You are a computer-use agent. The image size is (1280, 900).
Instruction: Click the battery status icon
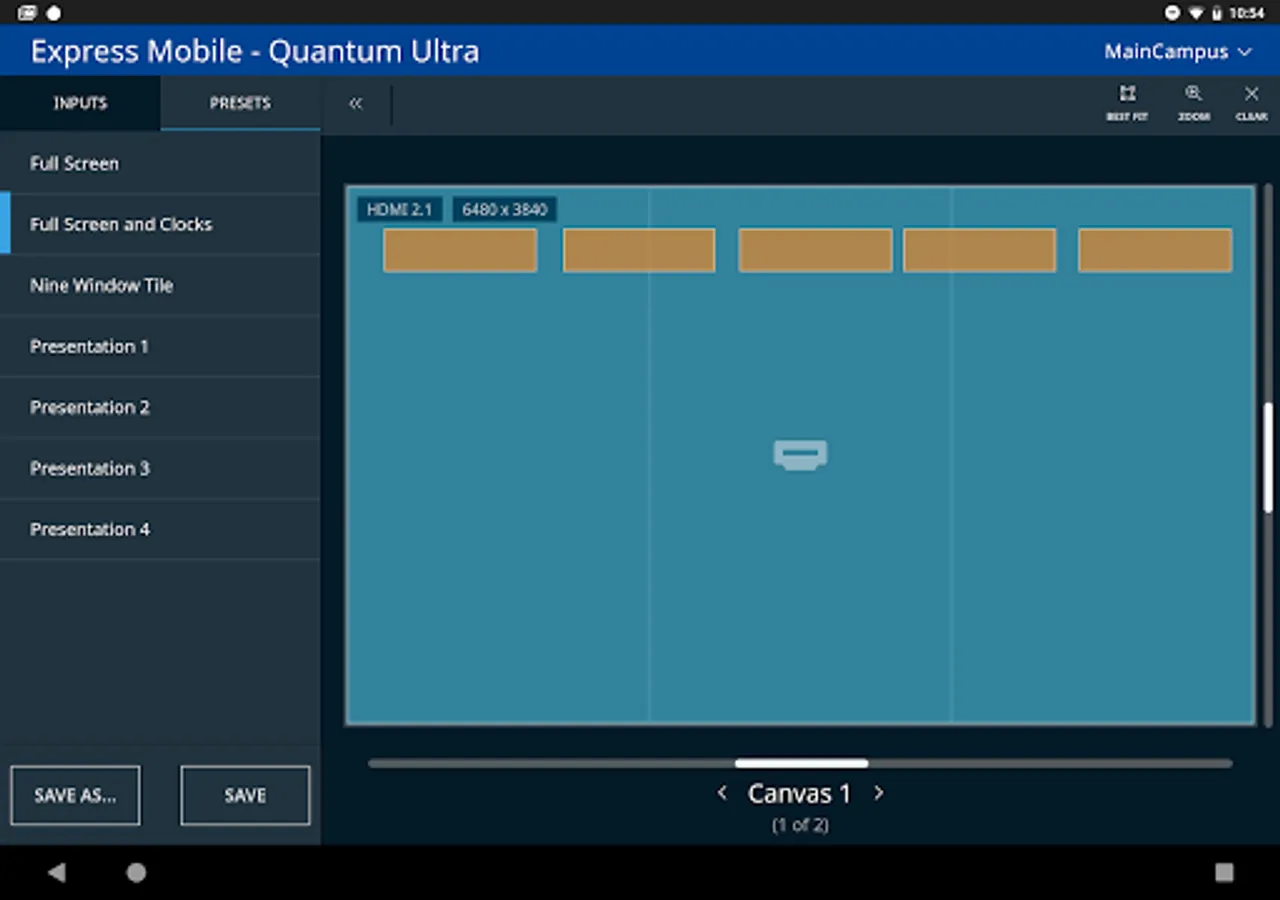[1217, 13]
